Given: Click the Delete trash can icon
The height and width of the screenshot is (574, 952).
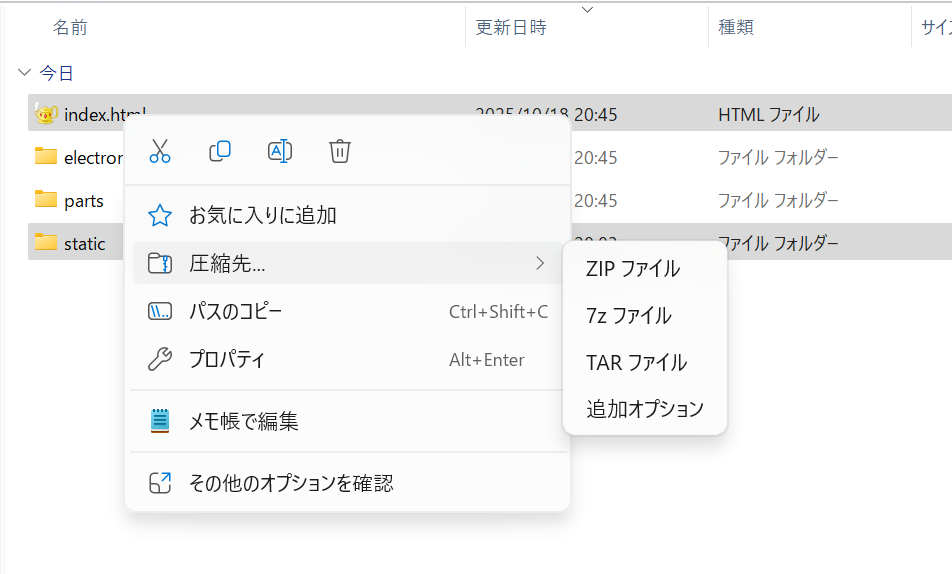Looking at the screenshot, I should 340,151.
